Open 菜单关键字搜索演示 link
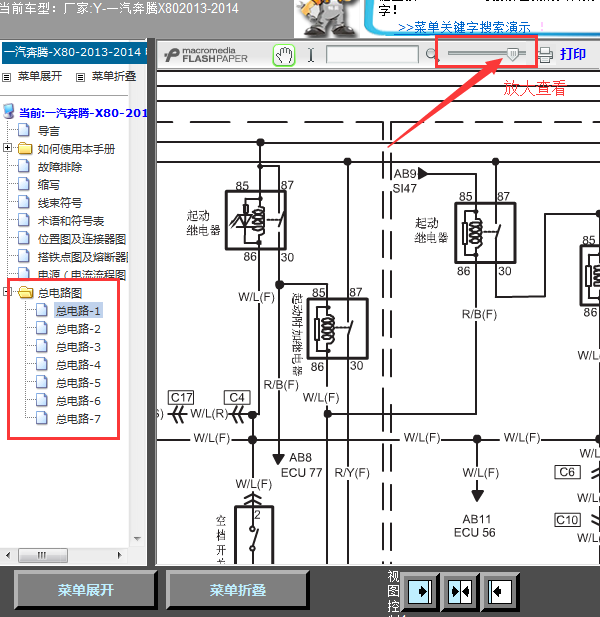Image resolution: width=600 pixels, height=617 pixels. click(464, 28)
